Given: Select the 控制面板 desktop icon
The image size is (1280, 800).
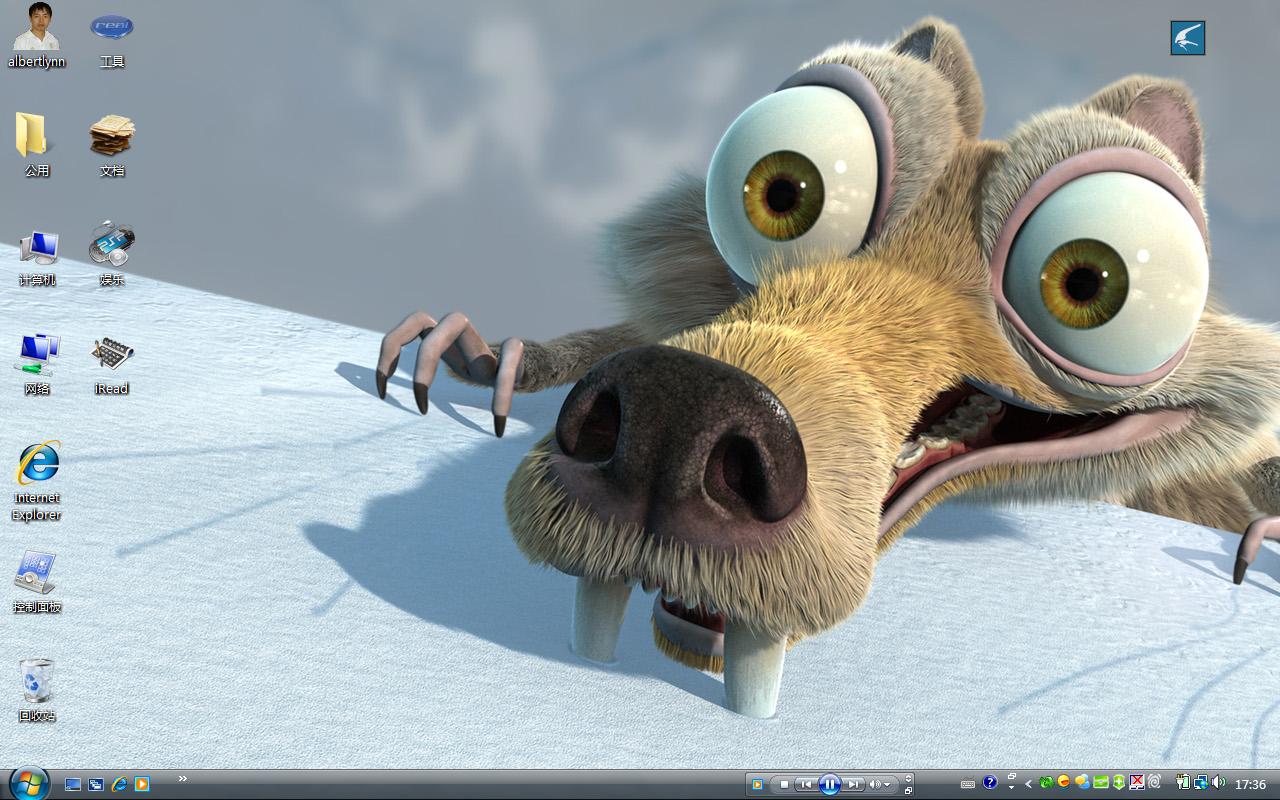Looking at the screenshot, I should 37,582.
